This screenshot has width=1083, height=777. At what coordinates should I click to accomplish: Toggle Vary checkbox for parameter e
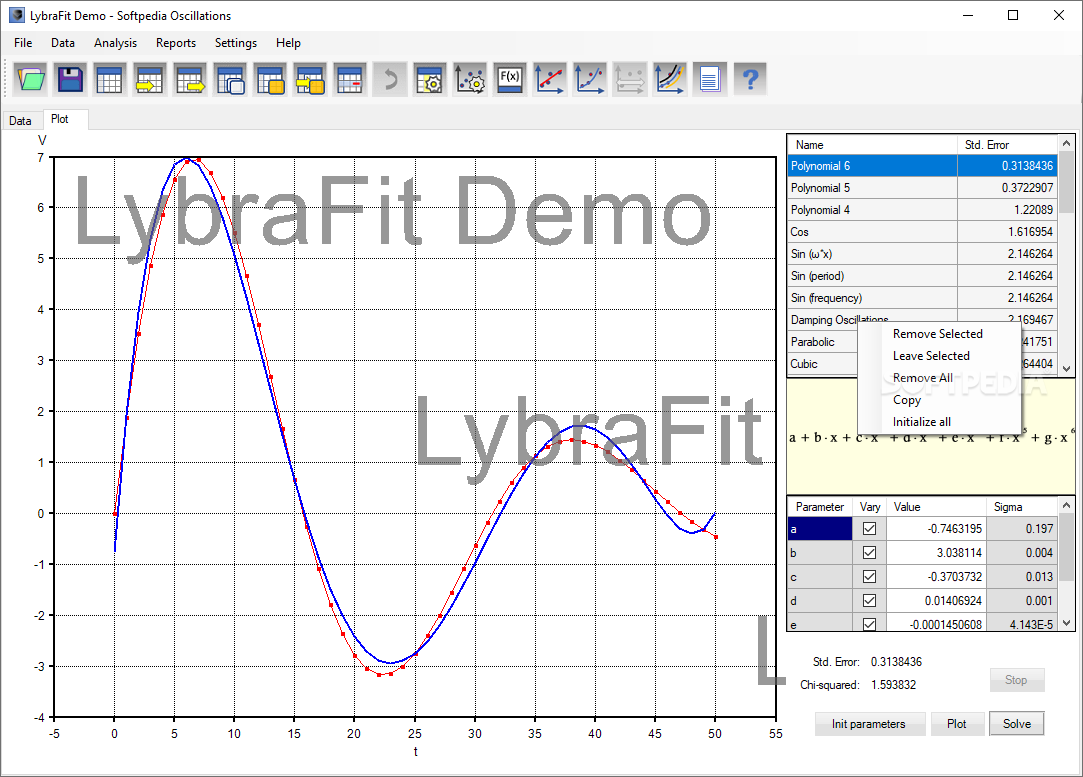pos(870,624)
